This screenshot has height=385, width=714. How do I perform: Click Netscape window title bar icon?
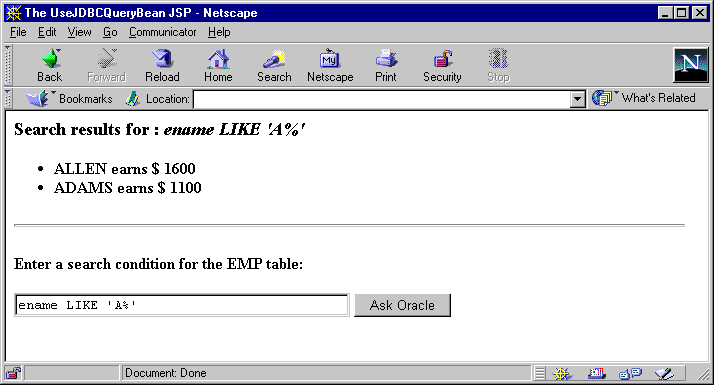[14, 13]
